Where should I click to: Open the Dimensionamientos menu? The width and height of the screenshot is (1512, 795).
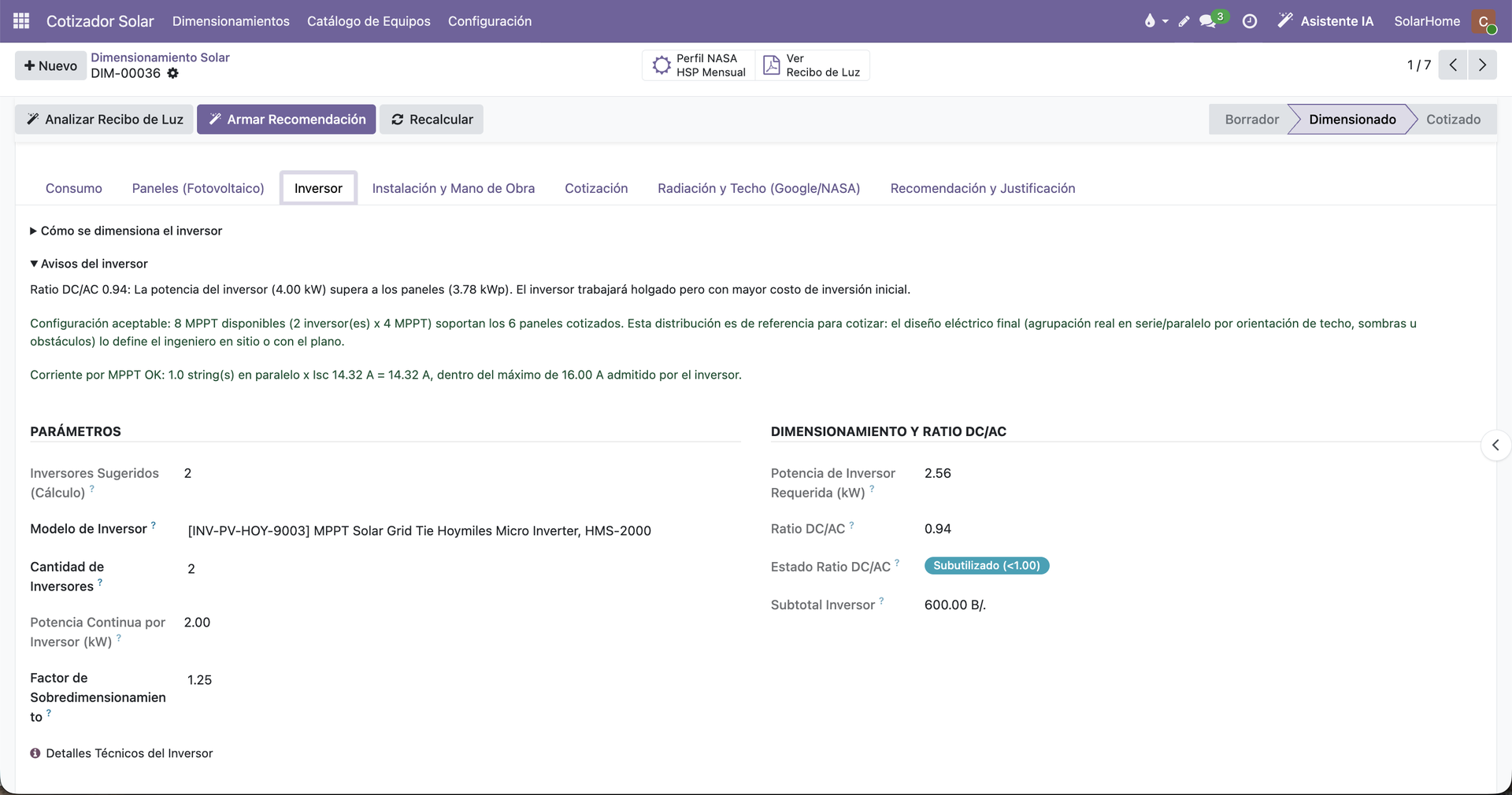231,21
